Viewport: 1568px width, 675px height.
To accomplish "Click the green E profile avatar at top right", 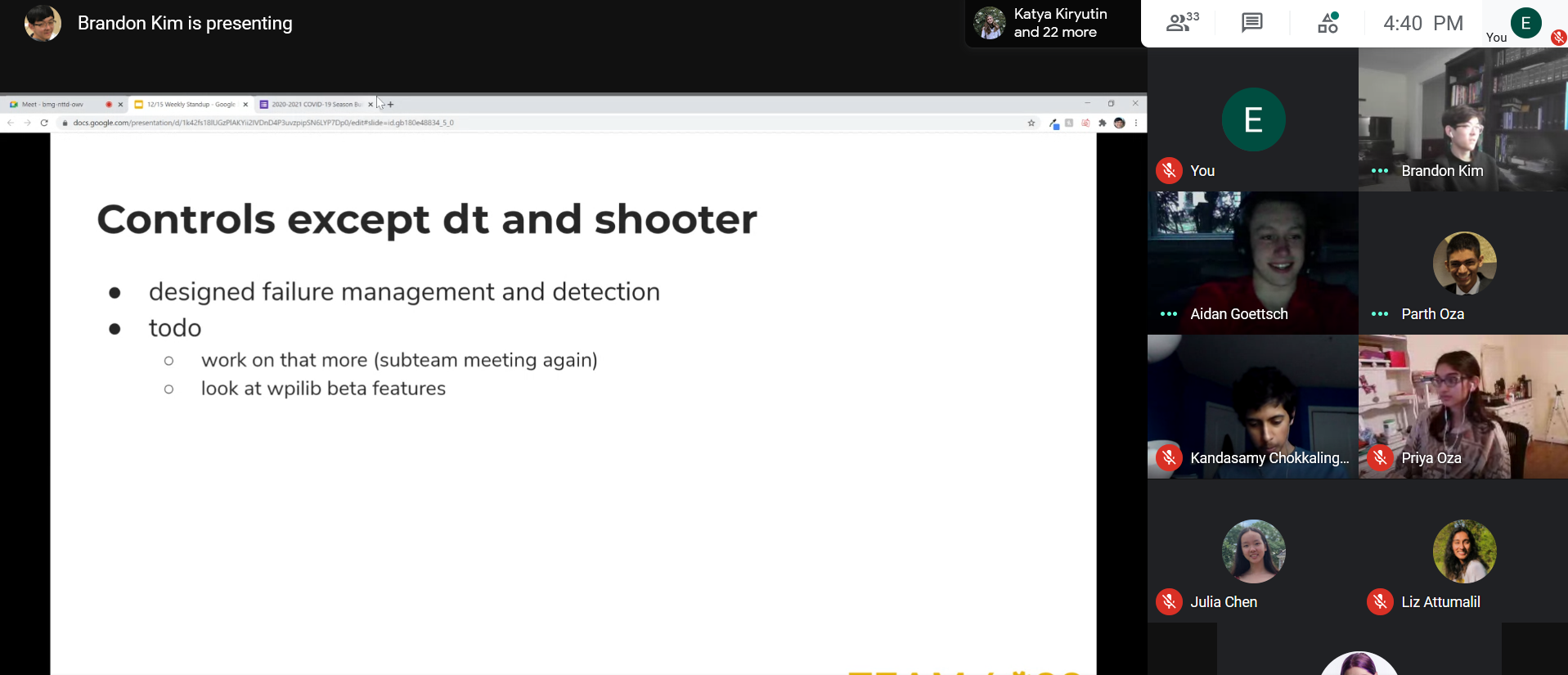I will click(1525, 23).
